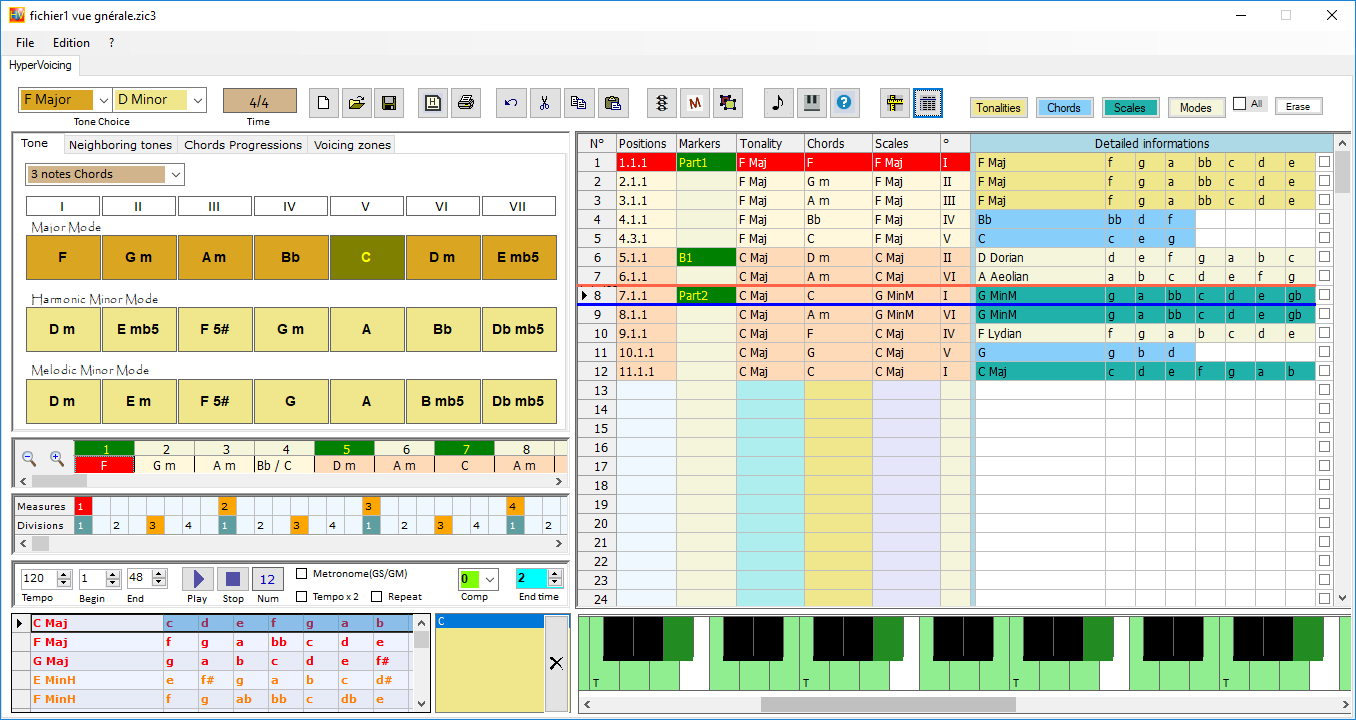Click the Tonalities button
Viewport: 1356px width, 720px height.
[x=999, y=108]
